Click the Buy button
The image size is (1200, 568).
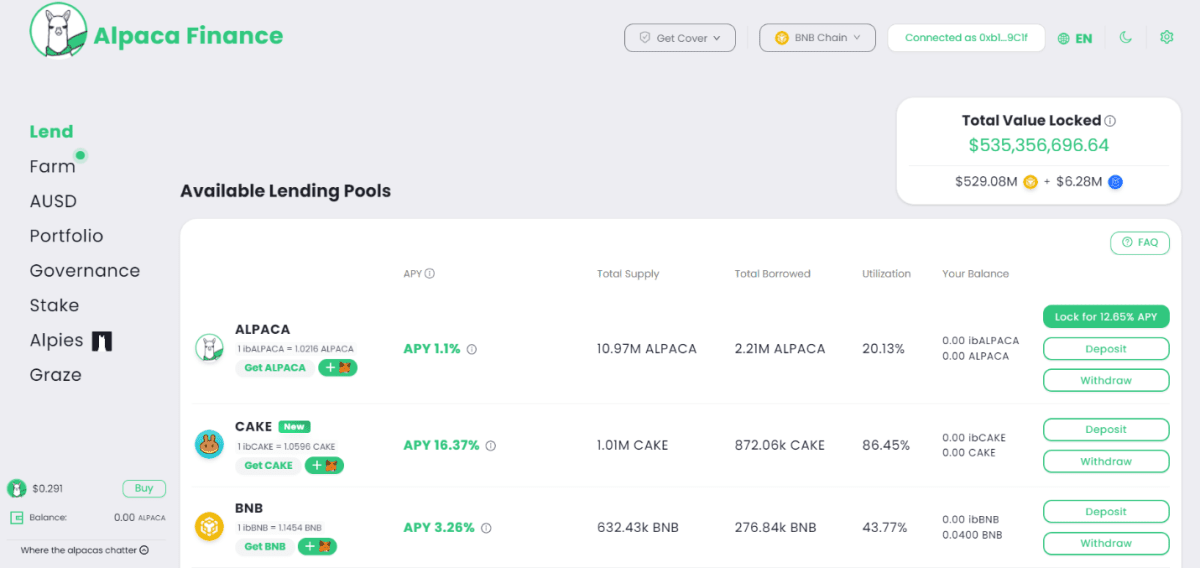click(x=144, y=488)
